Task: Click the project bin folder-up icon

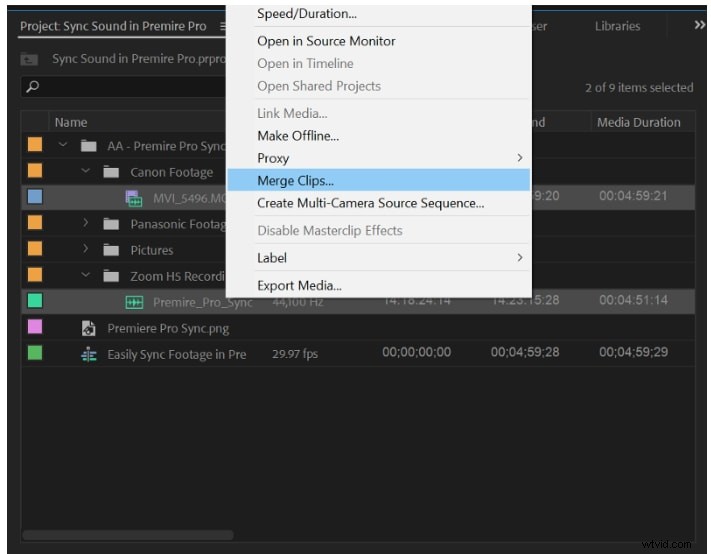Action: tap(29, 59)
